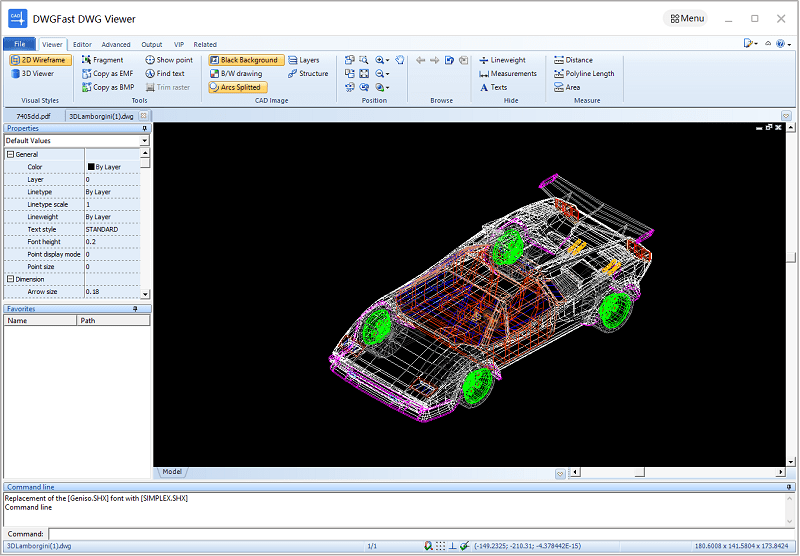Viewport: 800px width, 556px height.
Task: Click the green checkmark toggle in status bar
Action: click(464, 546)
